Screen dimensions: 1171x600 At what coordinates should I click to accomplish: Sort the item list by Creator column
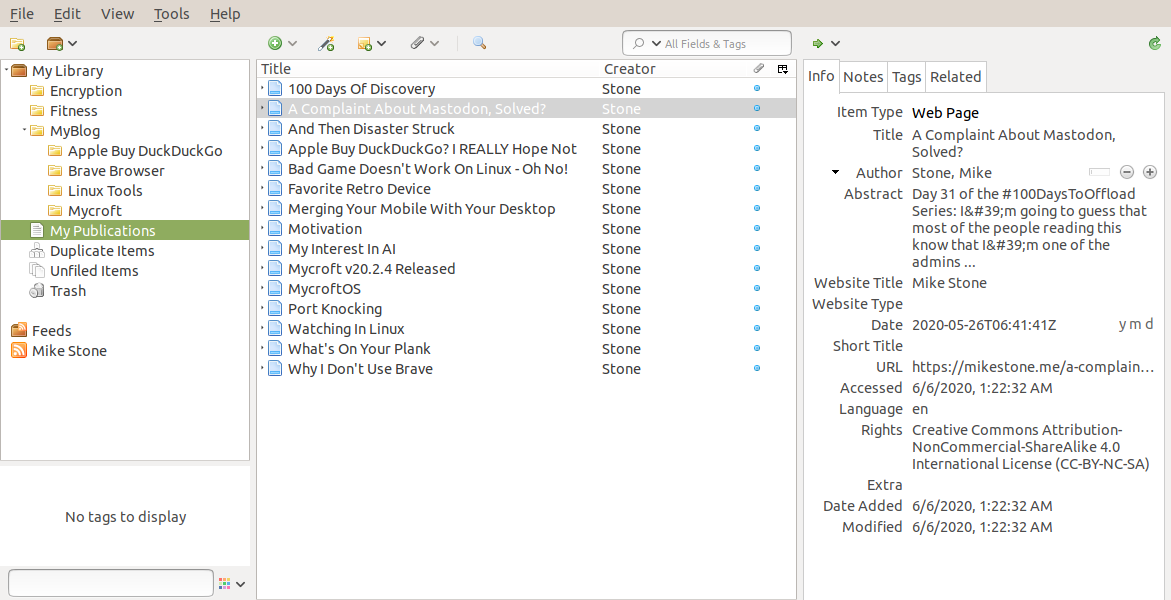pos(629,69)
